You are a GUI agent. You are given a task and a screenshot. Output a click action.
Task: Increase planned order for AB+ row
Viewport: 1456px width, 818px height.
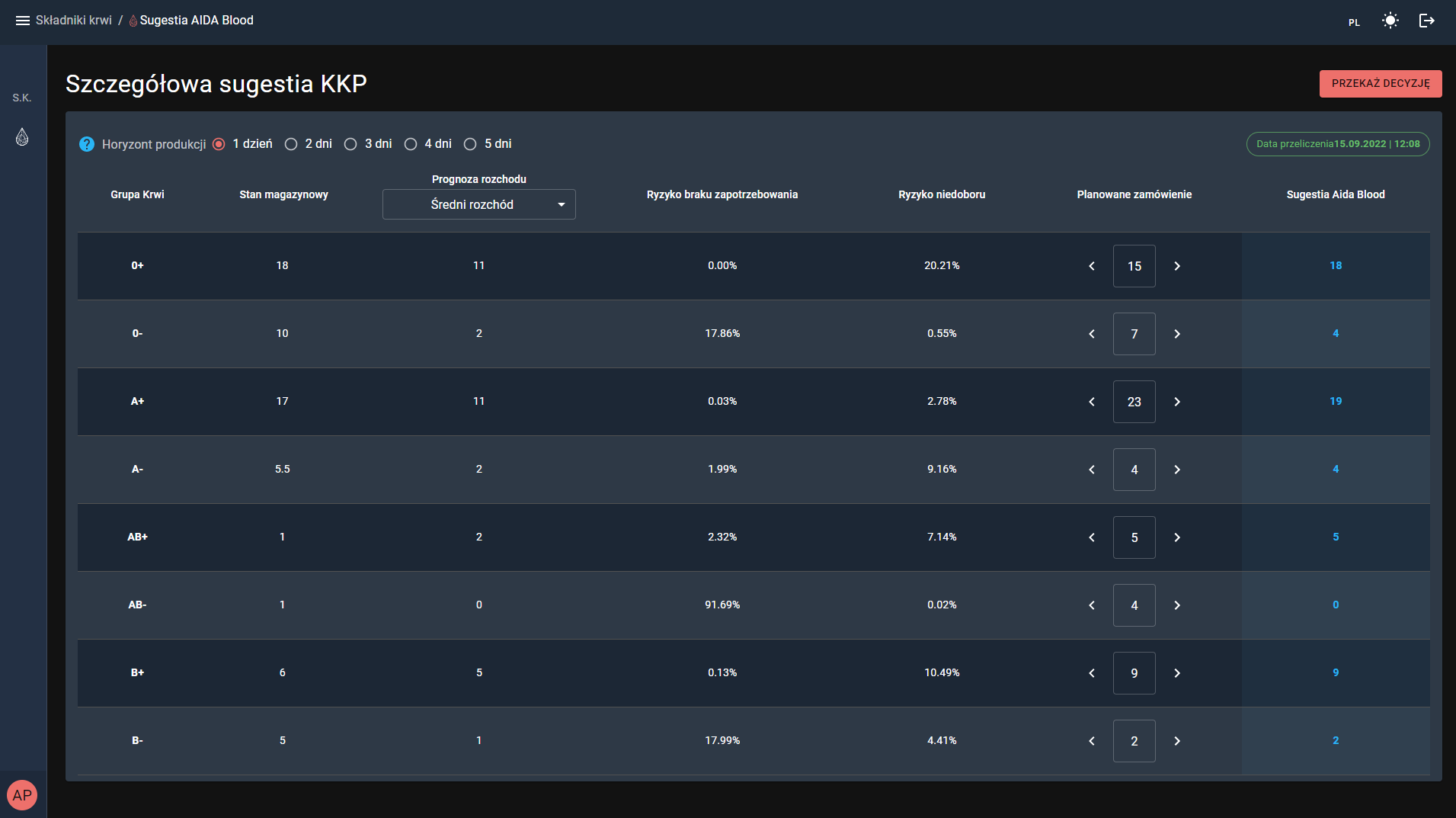[x=1177, y=537]
